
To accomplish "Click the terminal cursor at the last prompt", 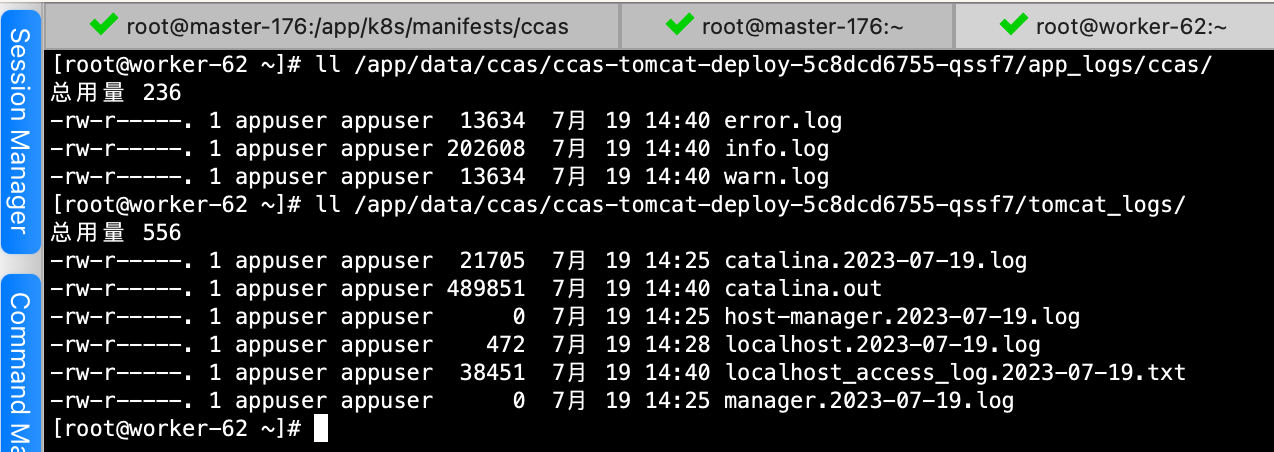I will click(320, 429).
